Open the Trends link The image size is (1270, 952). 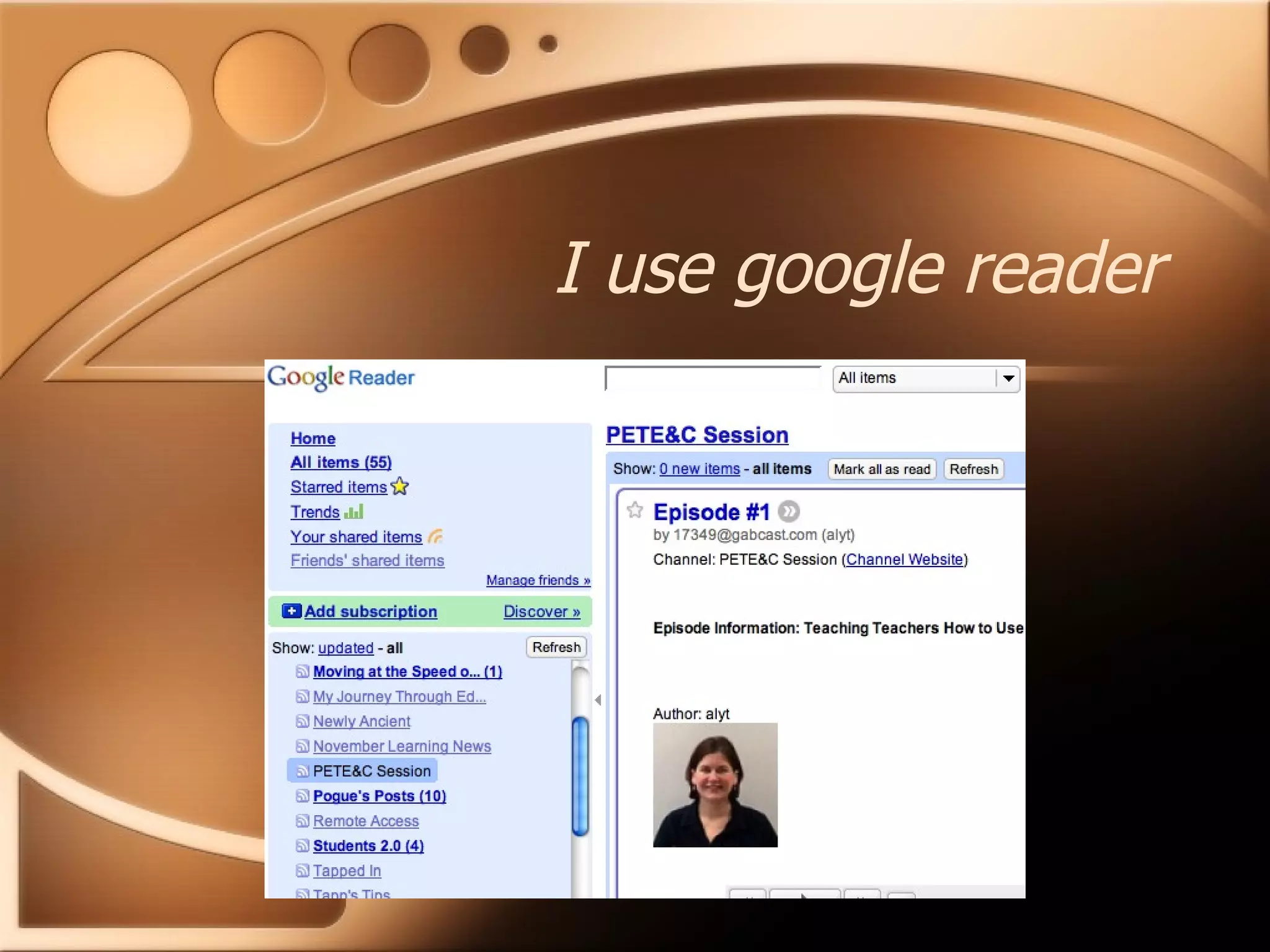pos(315,512)
